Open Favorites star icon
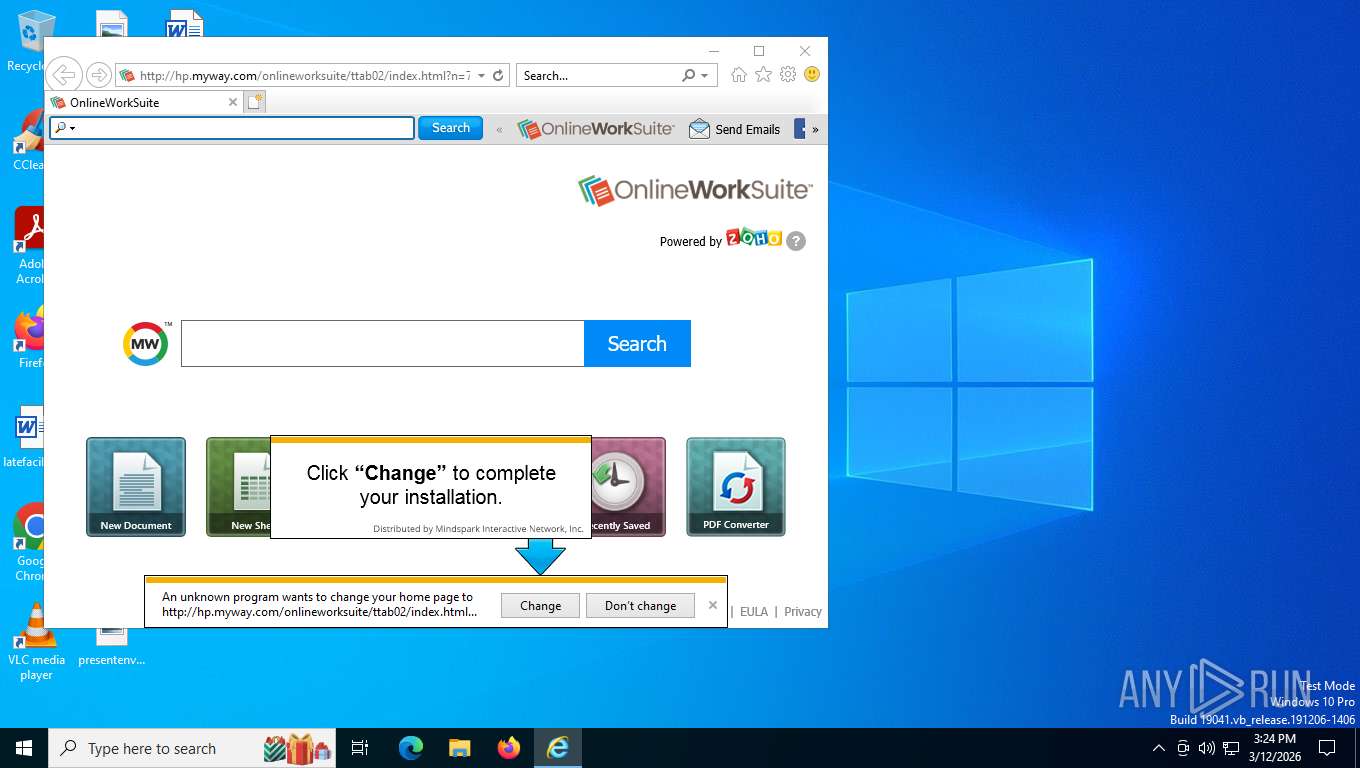Viewport: 1360px width, 768px height. click(x=763, y=75)
